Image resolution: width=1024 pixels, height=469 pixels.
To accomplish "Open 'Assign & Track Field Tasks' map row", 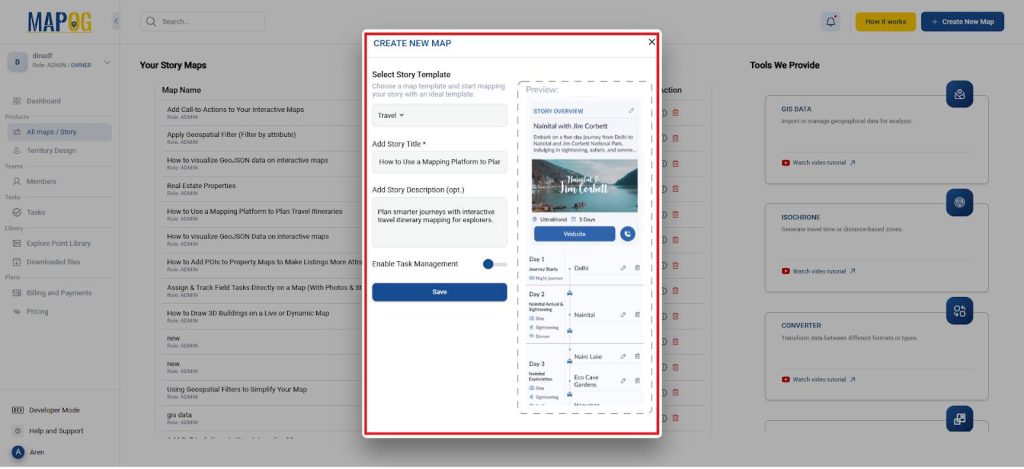I will pos(264,287).
